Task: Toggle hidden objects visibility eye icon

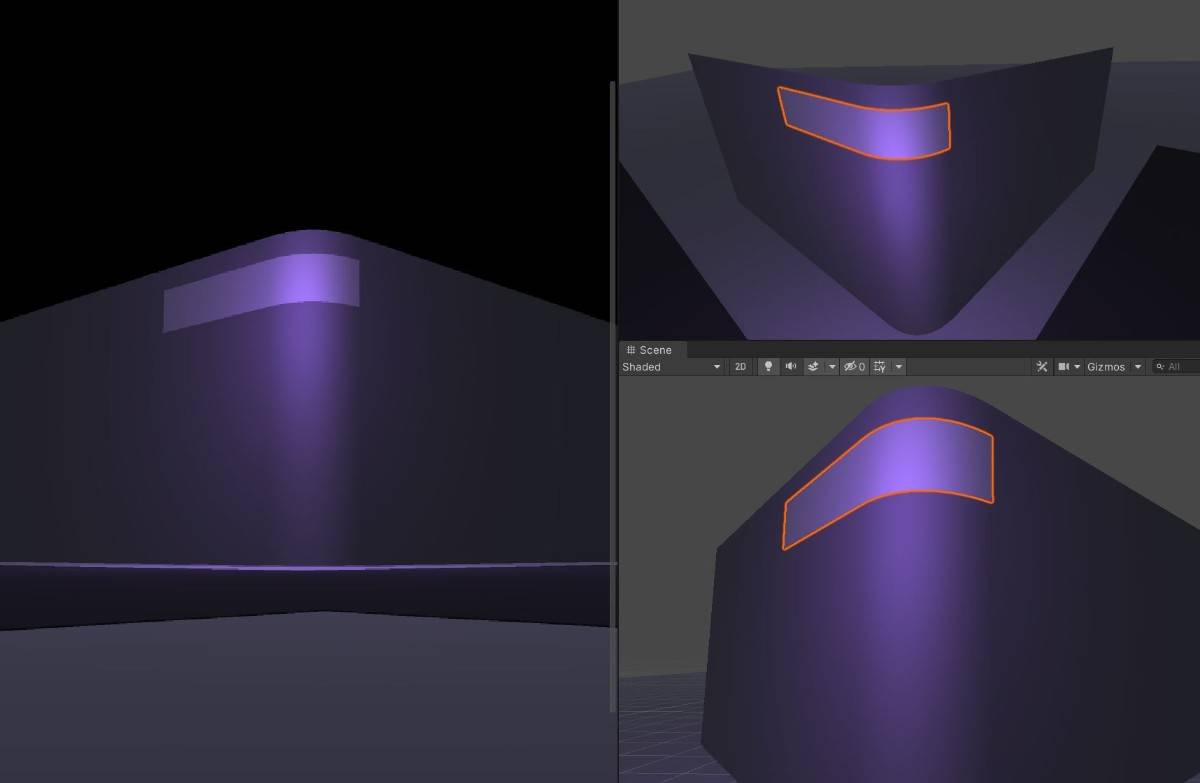Action: (853, 367)
